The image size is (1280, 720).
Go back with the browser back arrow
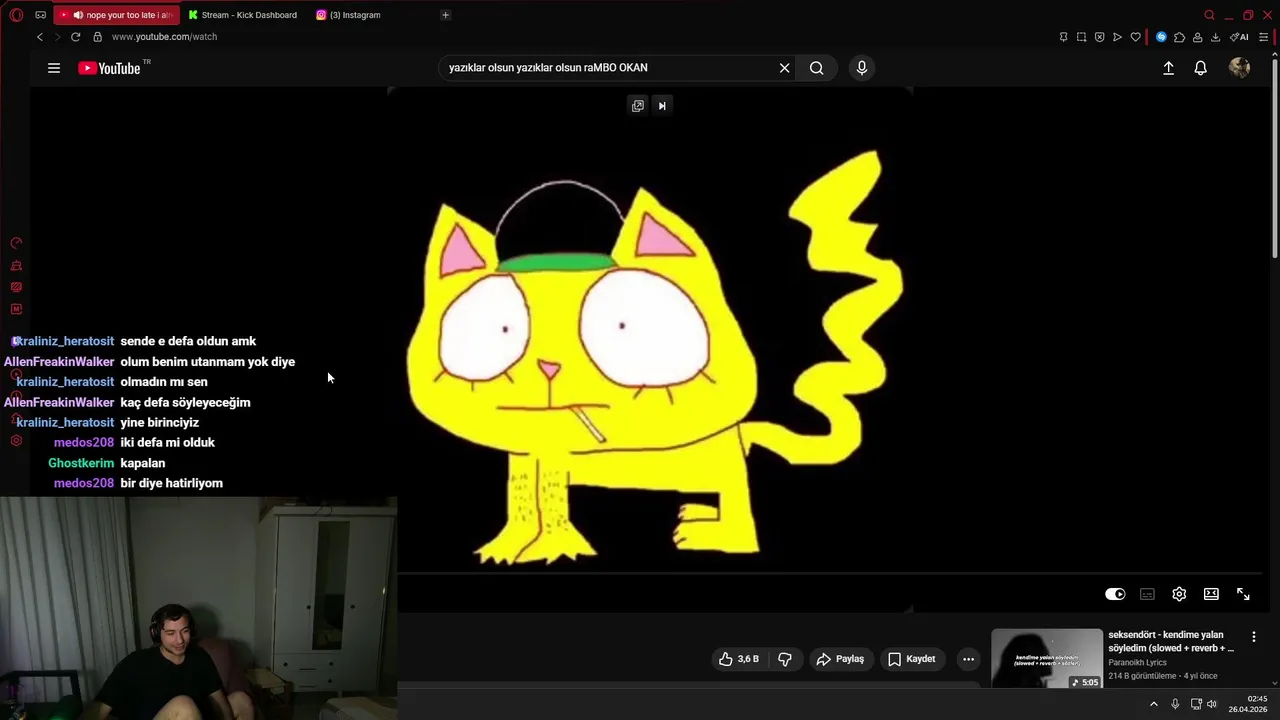40,37
